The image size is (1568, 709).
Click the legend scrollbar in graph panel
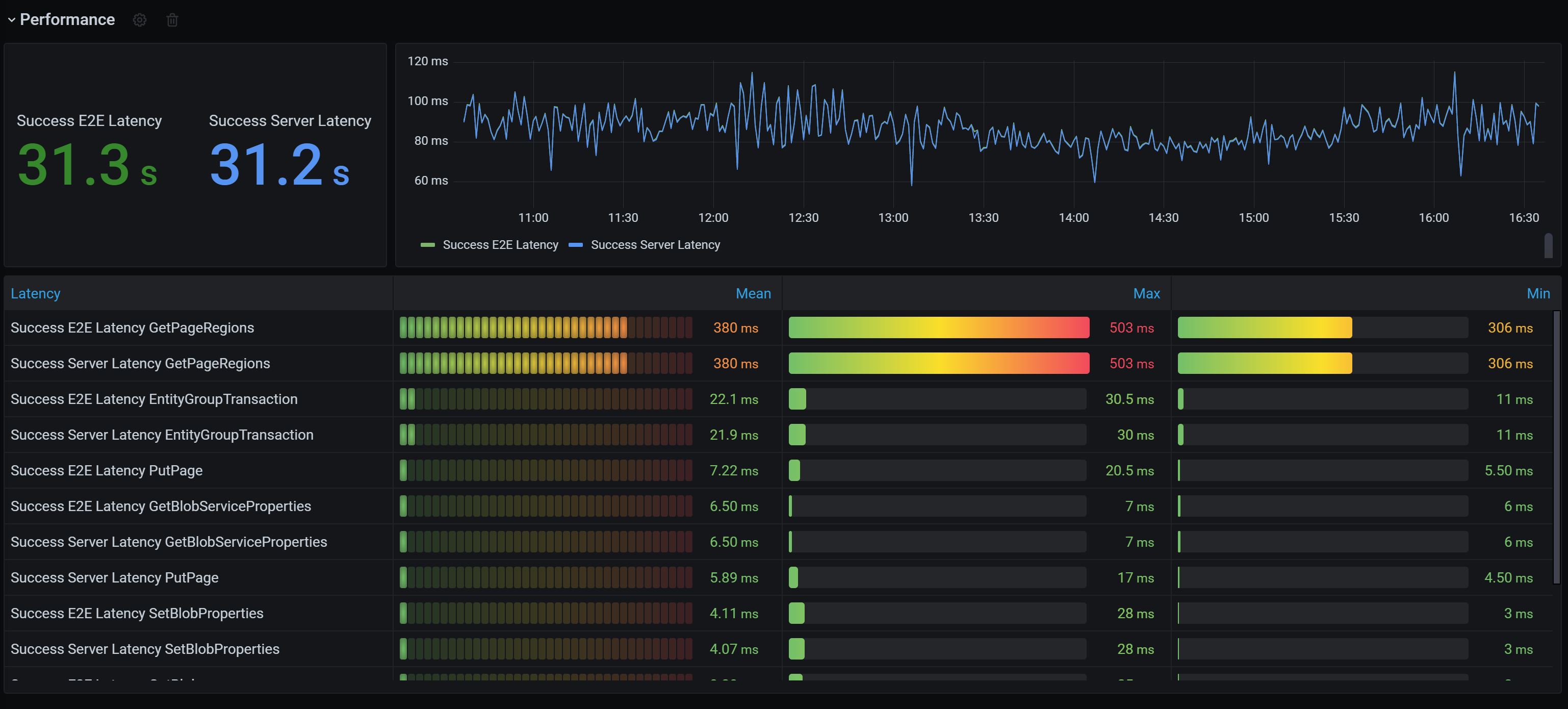click(x=1548, y=245)
